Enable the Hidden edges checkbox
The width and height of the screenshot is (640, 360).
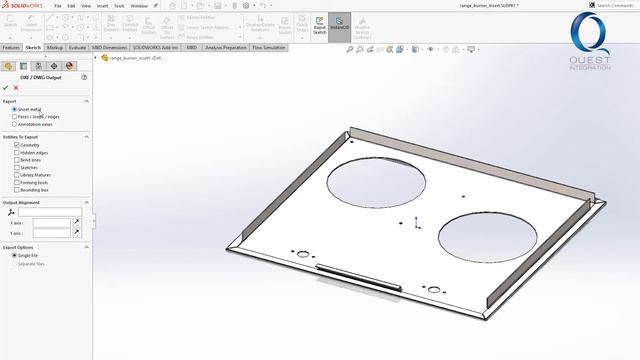pyautogui.click(x=17, y=153)
